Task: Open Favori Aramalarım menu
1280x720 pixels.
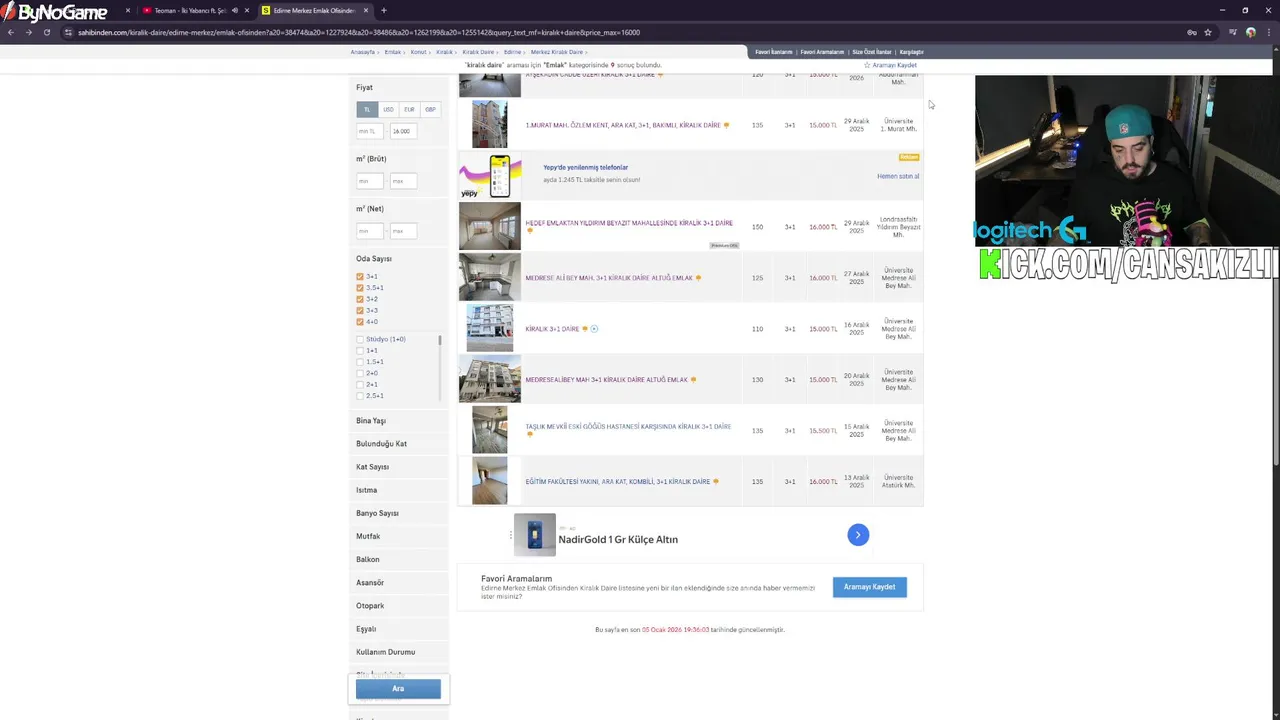Action: click(x=822, y=52)
